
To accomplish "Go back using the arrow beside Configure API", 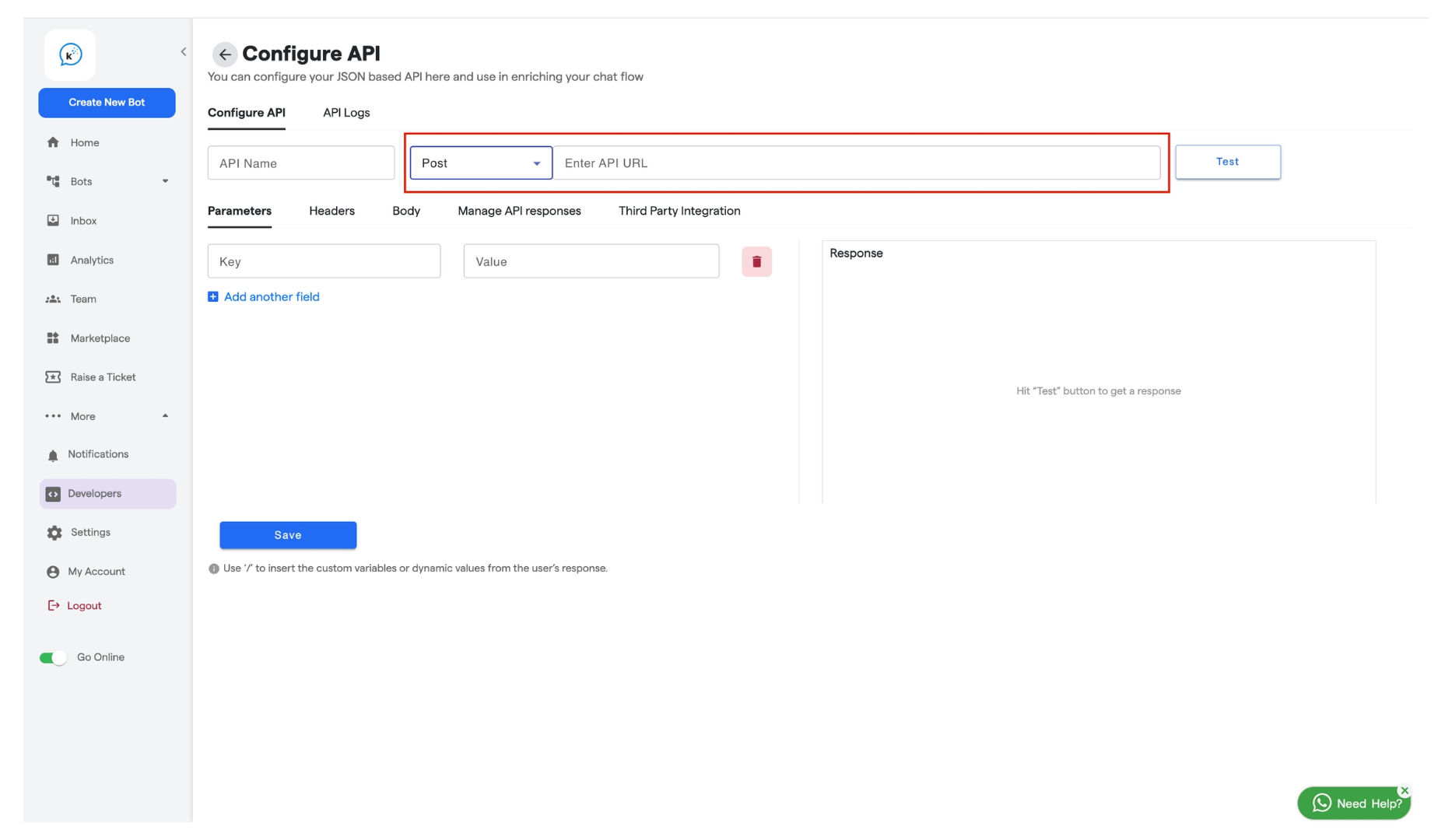I will [x=224, y=54].
